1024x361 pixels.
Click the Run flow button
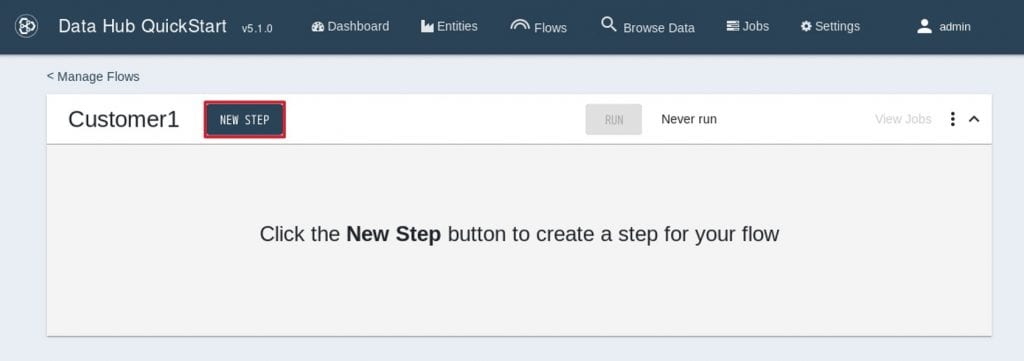[614, 119]
